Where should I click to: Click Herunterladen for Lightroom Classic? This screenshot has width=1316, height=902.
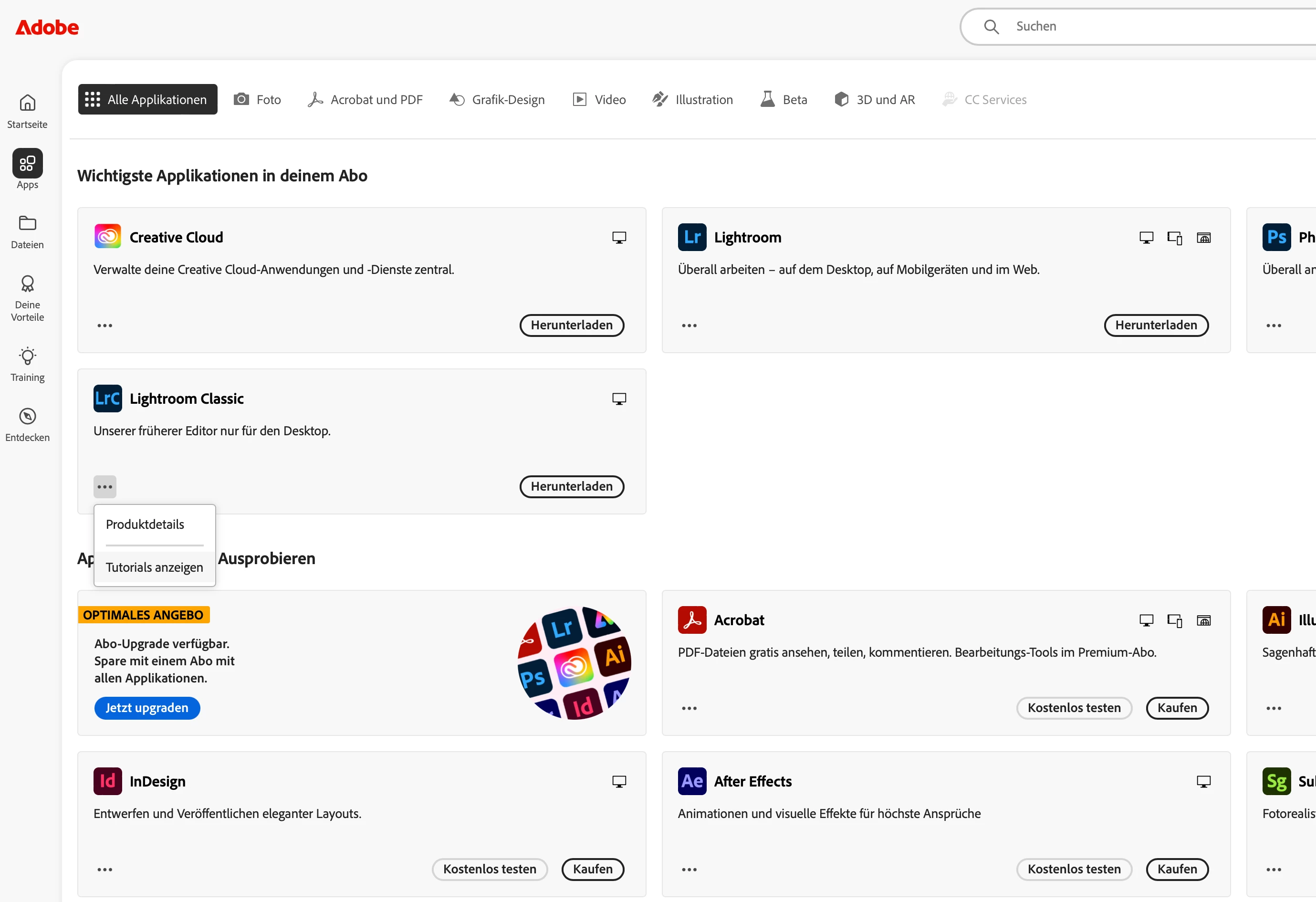pos(571,487)
